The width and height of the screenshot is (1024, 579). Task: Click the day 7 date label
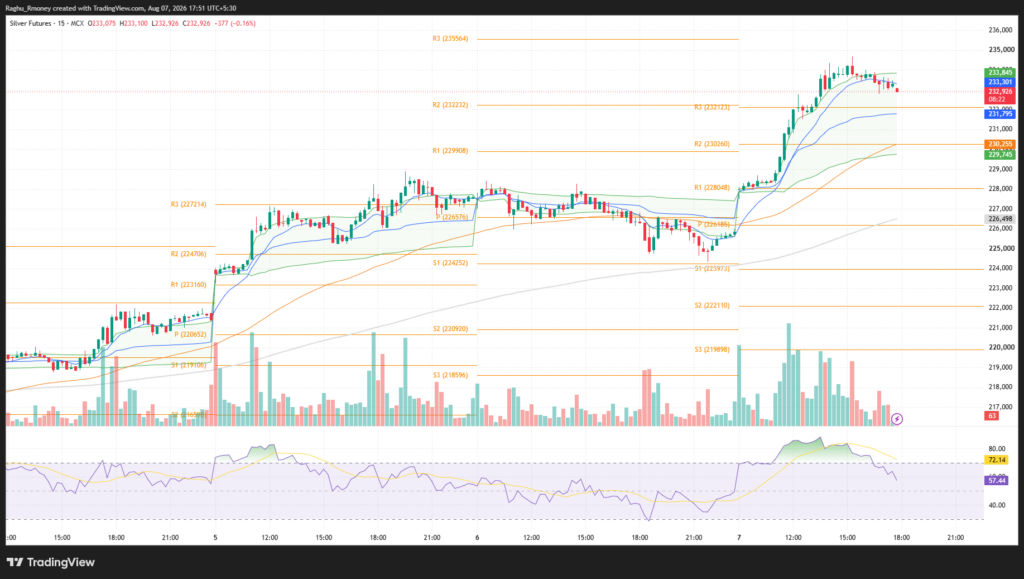click(x=739, y=538)
